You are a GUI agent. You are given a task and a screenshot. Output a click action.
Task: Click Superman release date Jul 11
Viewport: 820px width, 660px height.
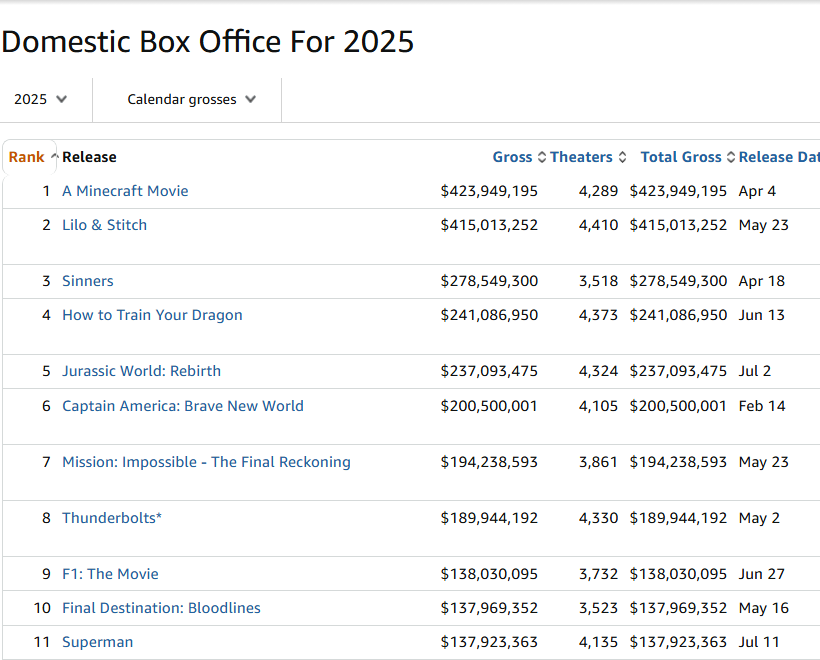[759, 642]
